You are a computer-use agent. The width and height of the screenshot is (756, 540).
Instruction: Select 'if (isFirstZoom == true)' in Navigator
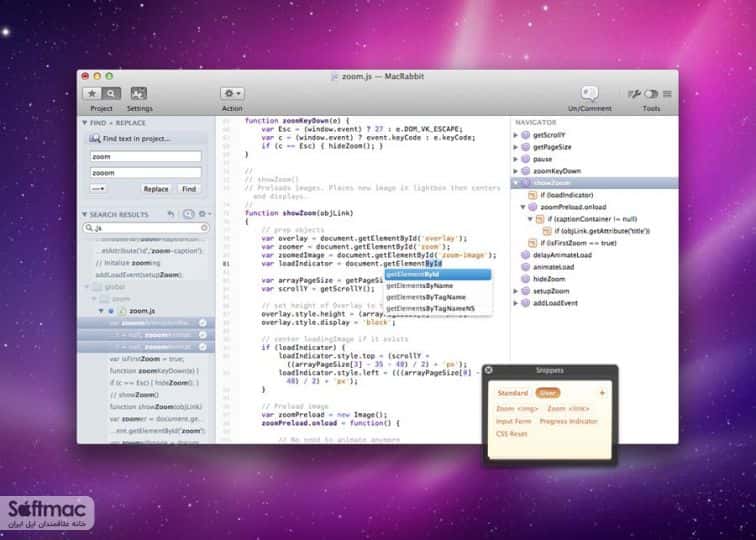(x=578, y=243)
